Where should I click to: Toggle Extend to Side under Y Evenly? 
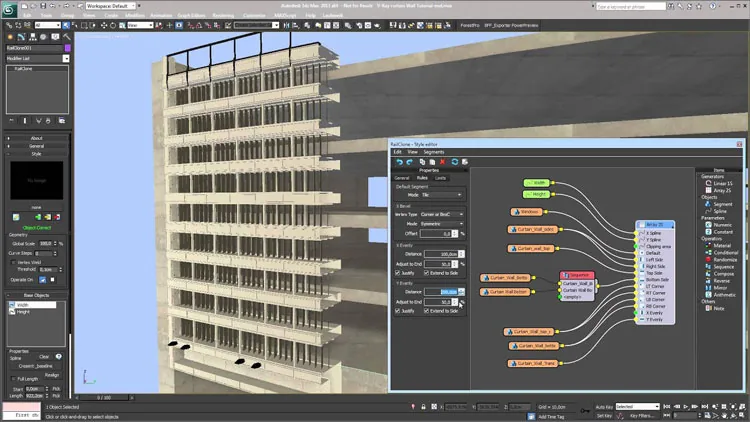[x=426, y=311]
